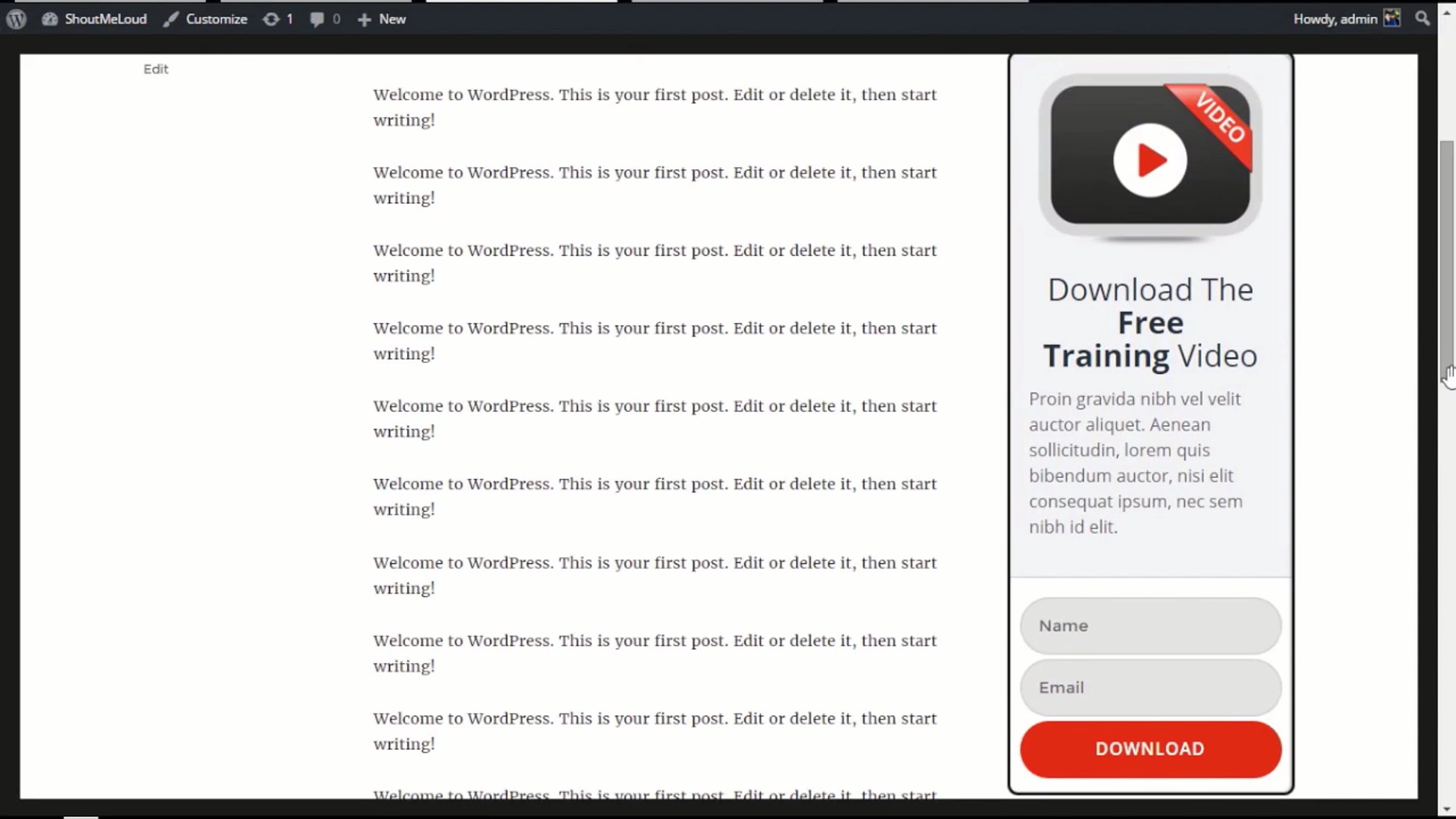Open the admin bar search icon

pyautogui.click(x=1422, y=19)
